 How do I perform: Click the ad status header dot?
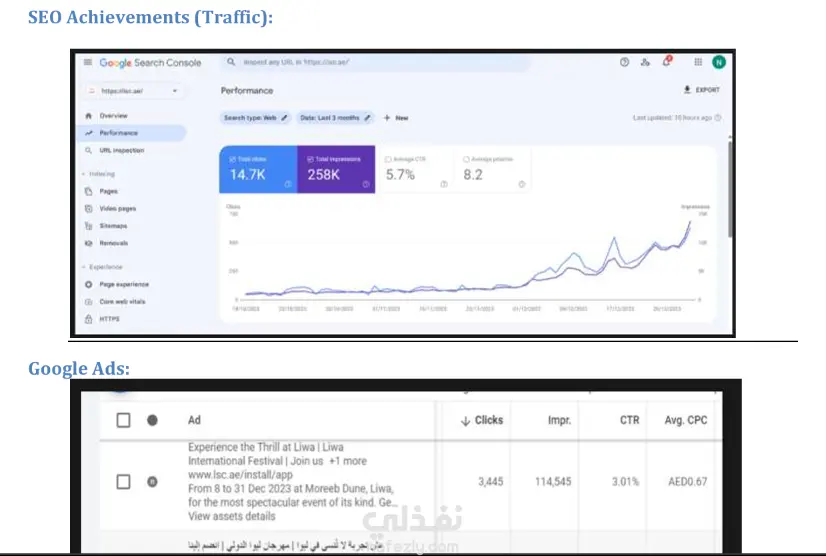(x=152, y=420)
